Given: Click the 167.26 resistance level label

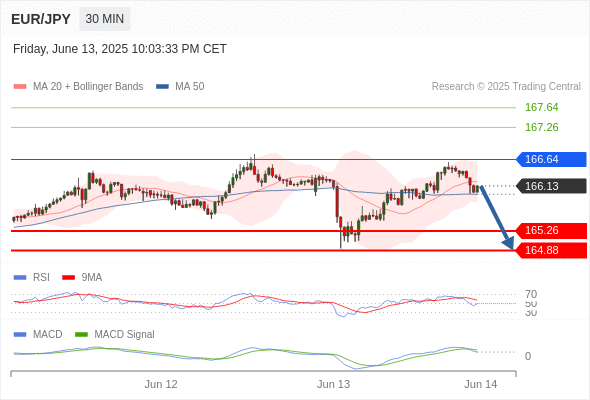Looking at the screenshot, I should (x=541, y=127).
